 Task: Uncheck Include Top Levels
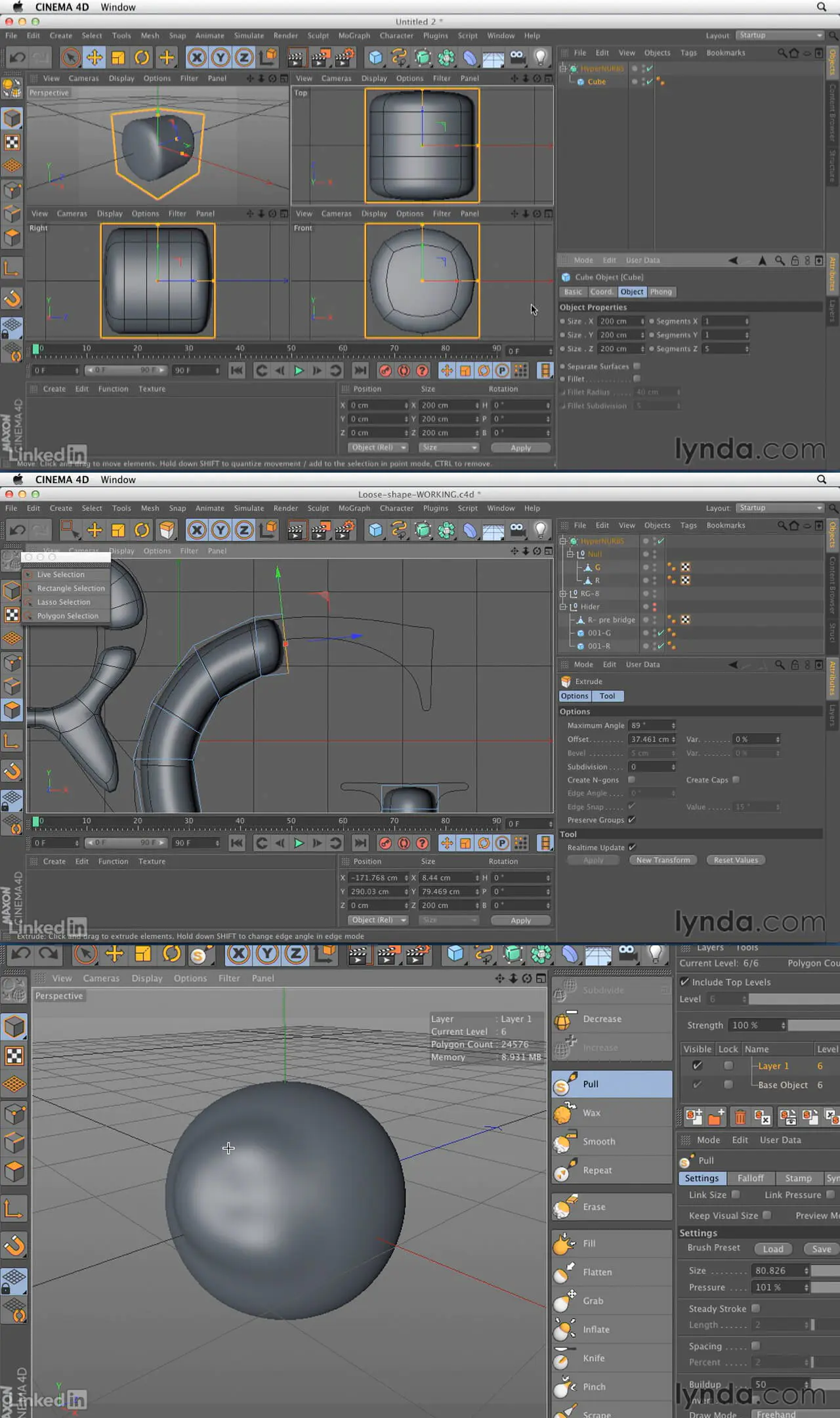click(684, 982)
